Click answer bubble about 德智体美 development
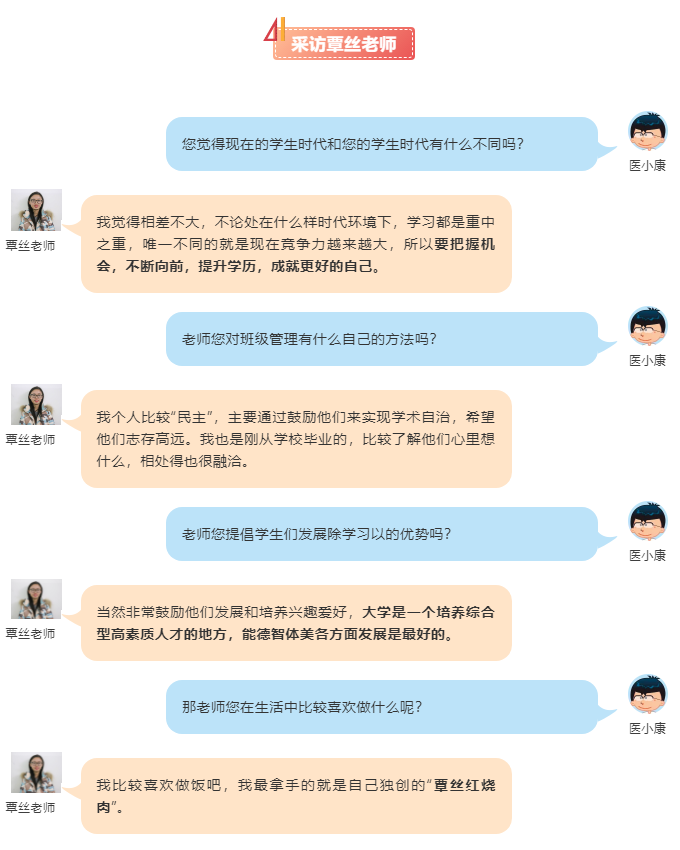 (x=297, y=623)
